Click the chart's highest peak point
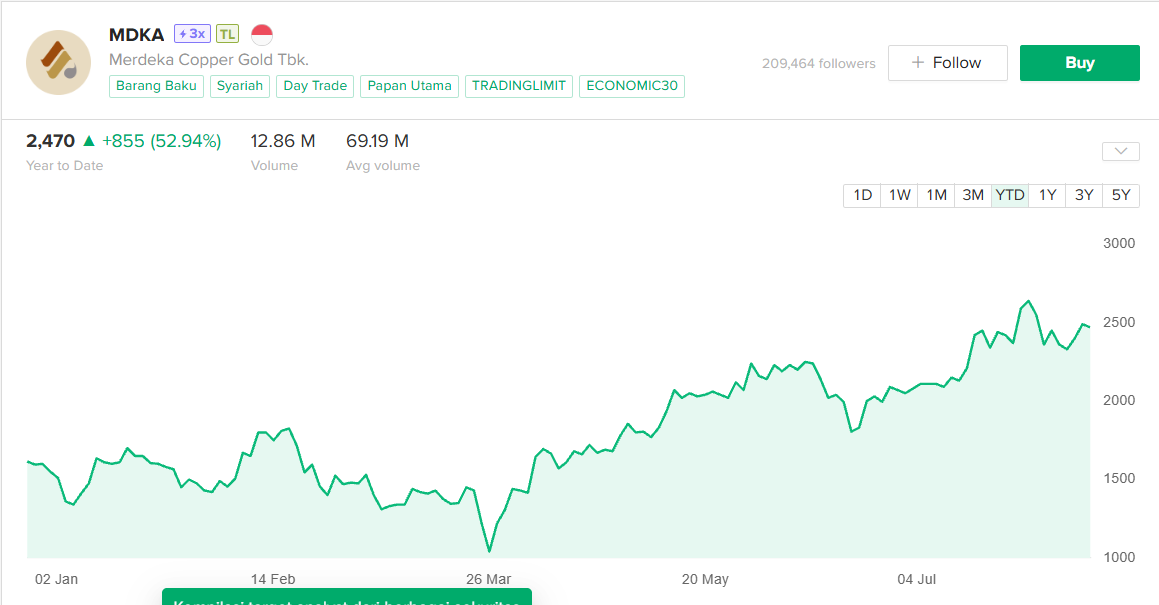 point(1028,301)
